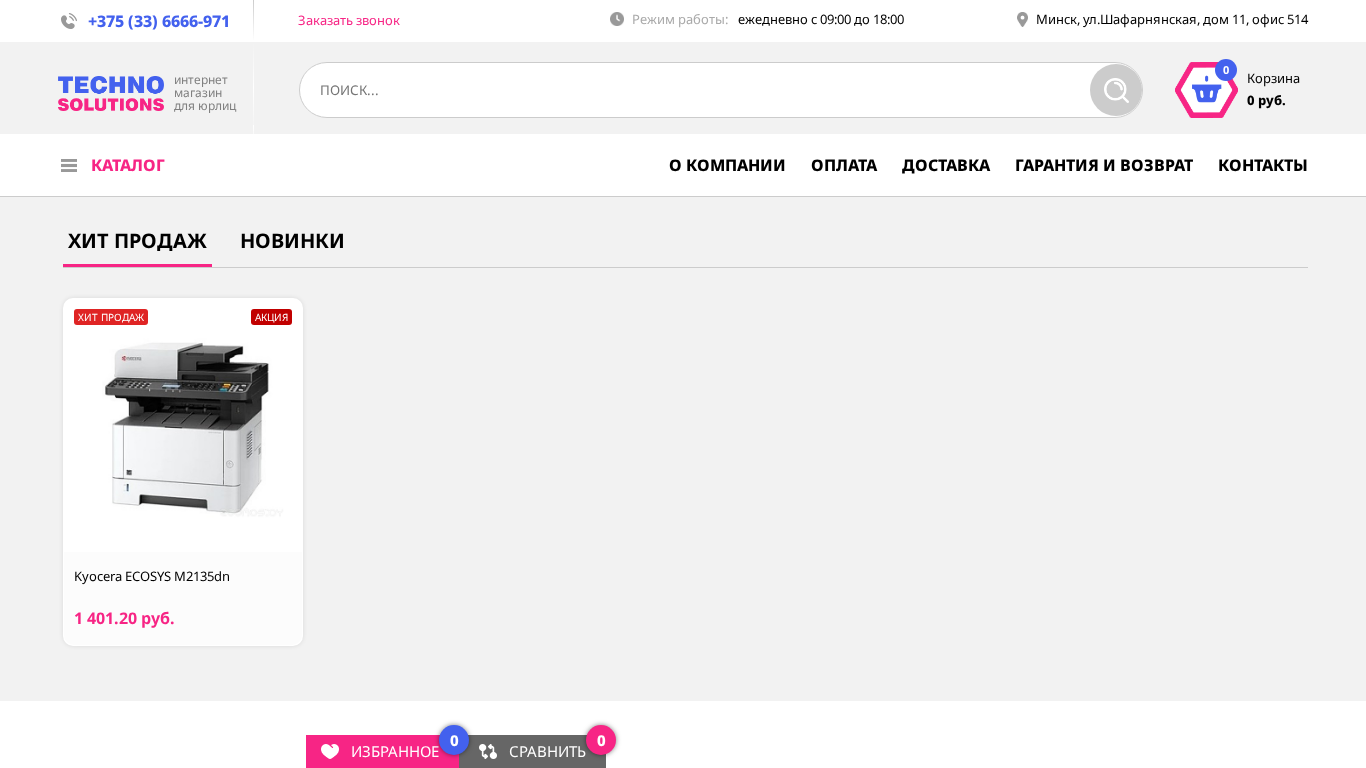Image resolution: width=1366 pixels, height=768 pixels.
Task: Open the ОПЛАТА menu item
Action: click(x=844, y=165)
